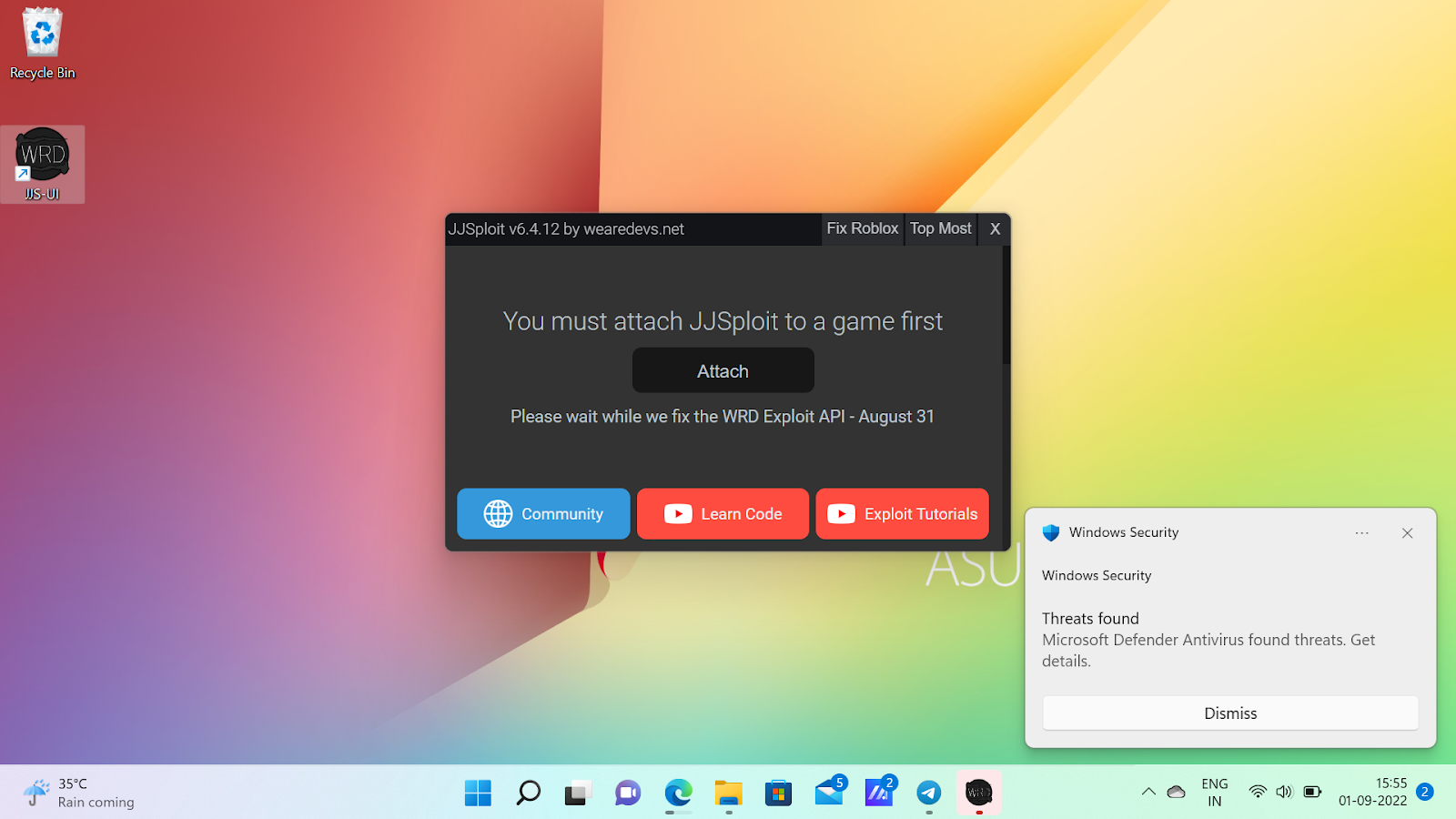
Task: Open the Exploit Tutorials YouTube button
Action: pyautogui.click(x=903, y=514)
